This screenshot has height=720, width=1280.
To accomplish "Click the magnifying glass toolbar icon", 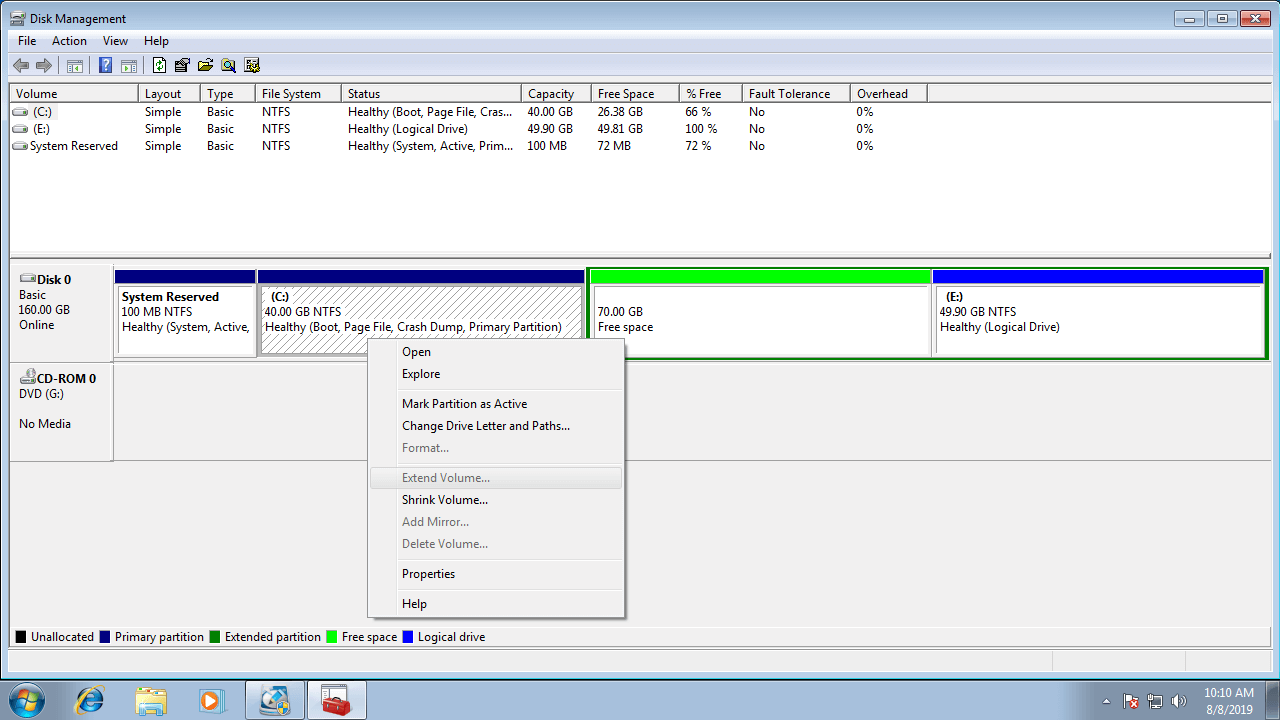I will (x=228, y=66).
